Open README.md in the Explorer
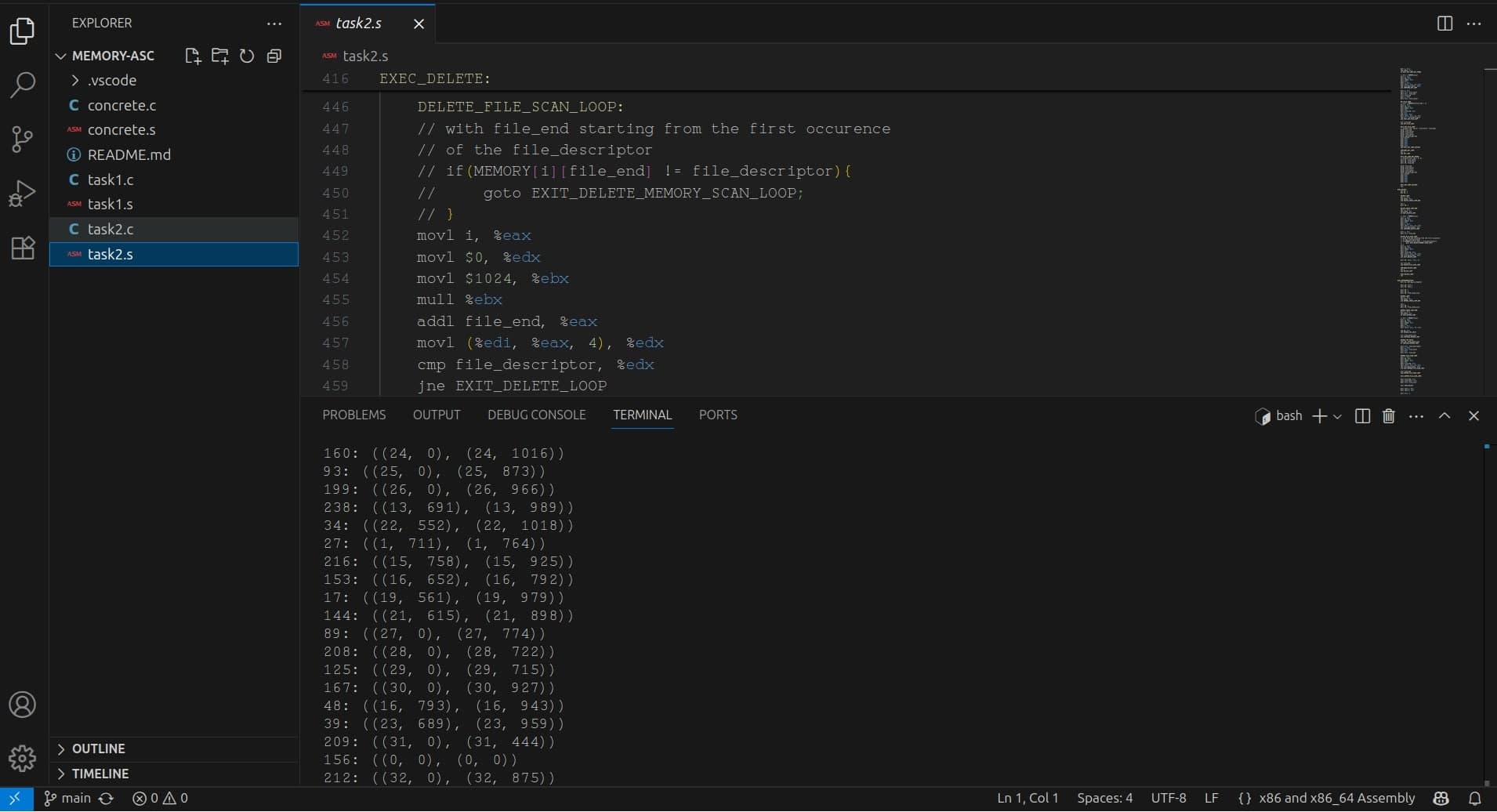Viewport: 1497px width, 812px height. tap(174, 155)
